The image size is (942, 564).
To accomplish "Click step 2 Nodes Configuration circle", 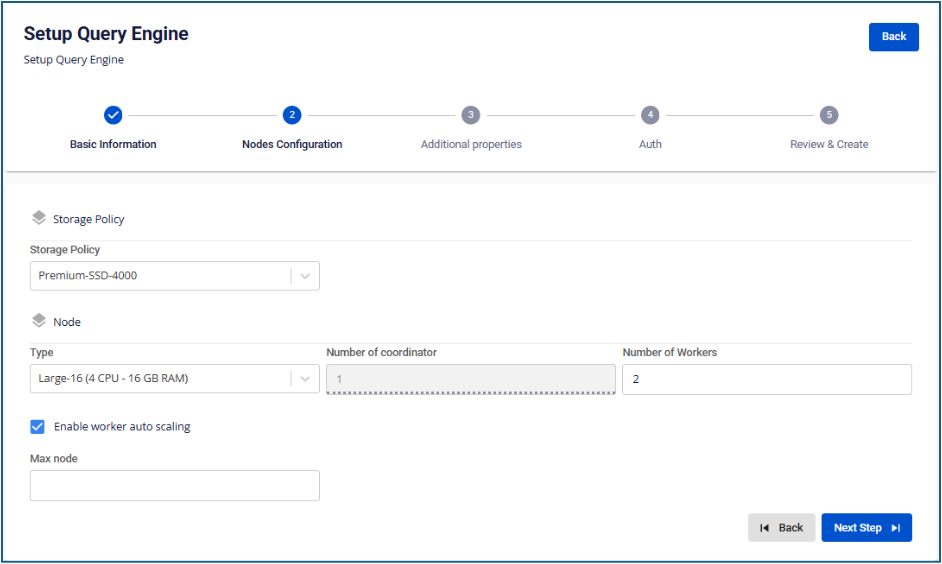I will tap(292, 115).
